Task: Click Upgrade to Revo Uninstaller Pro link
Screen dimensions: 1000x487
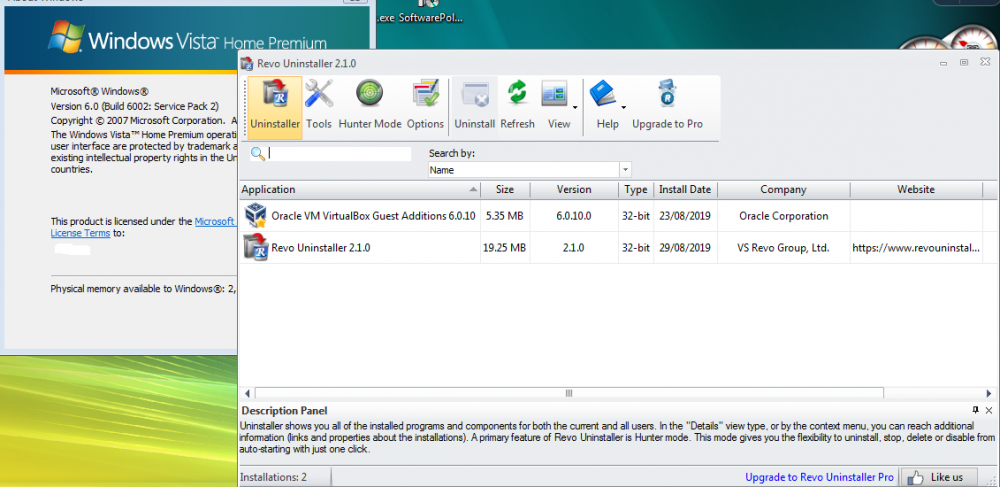Action: pos(819,477)
